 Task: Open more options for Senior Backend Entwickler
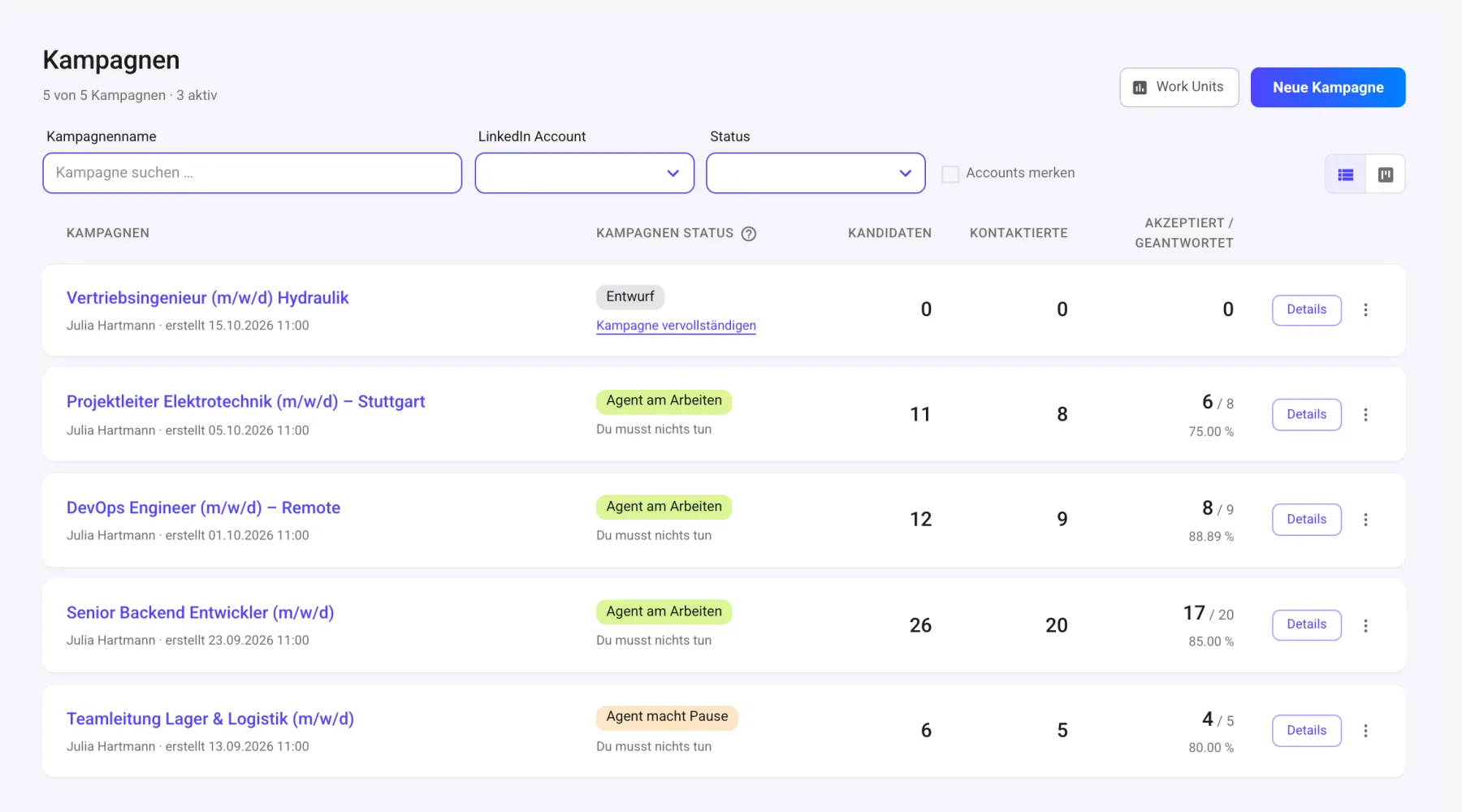(x=1365, y=625)
